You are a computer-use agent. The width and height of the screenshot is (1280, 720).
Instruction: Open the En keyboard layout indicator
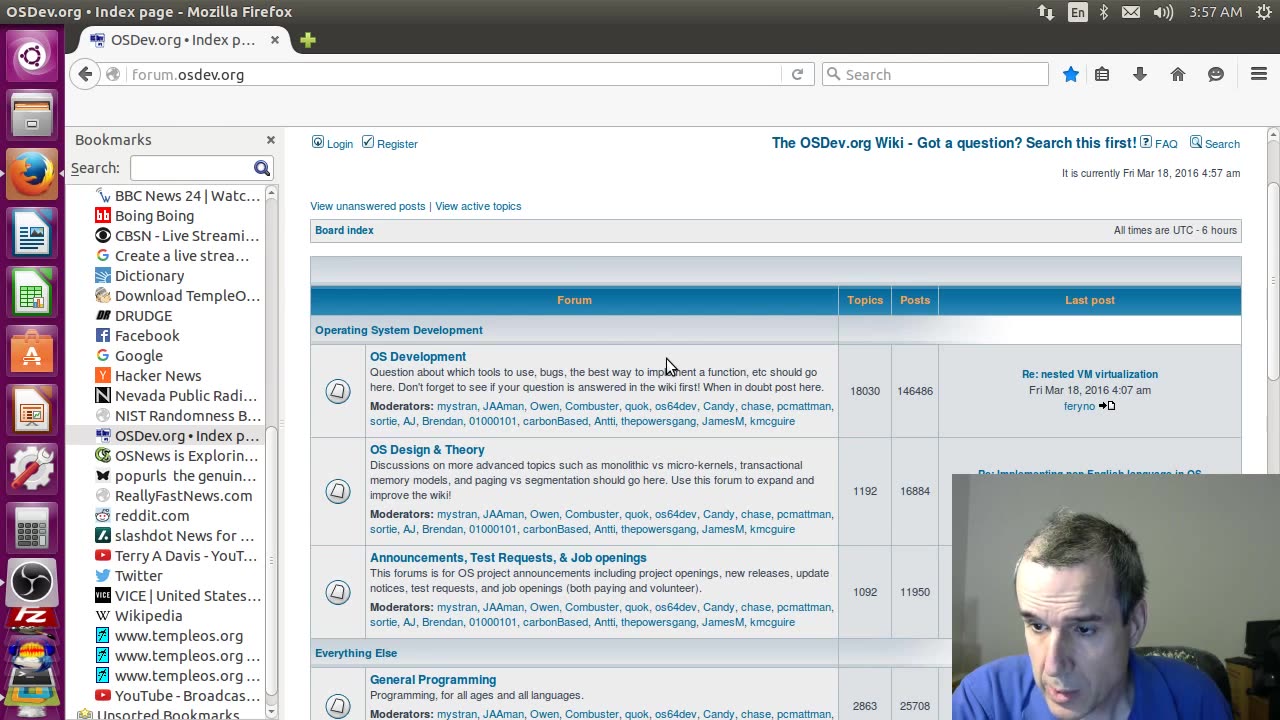pyautogui.click(x=1077, y=12)
